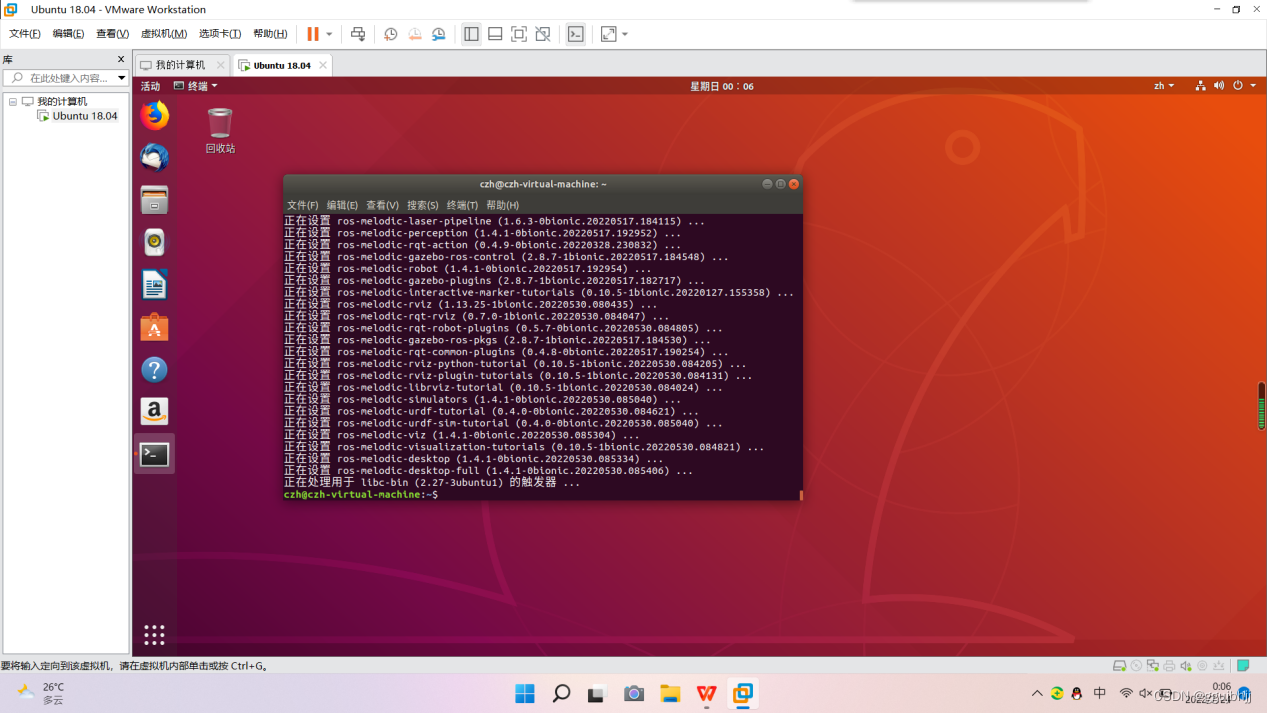
Task: Show applications grid in the dock
Action: [154, 635]
